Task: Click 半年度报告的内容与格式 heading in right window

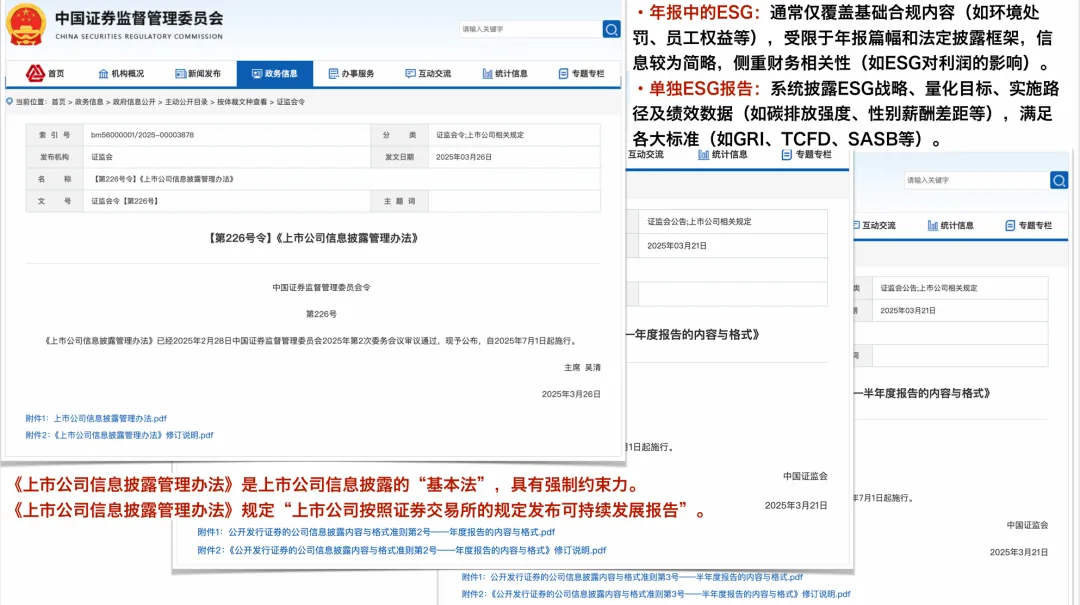Action: (x=923, y=393)
